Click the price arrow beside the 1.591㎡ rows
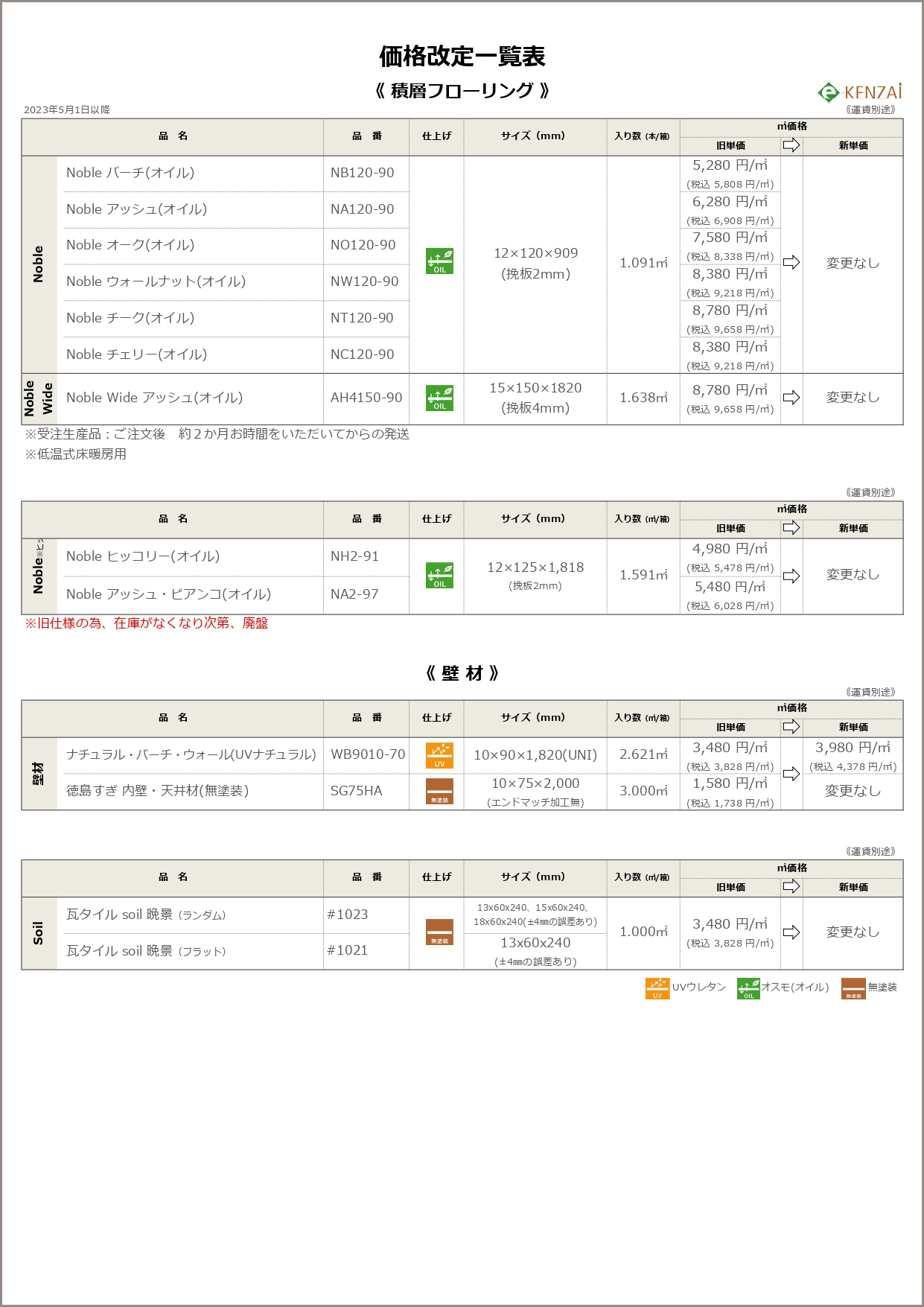 (791, 576)
